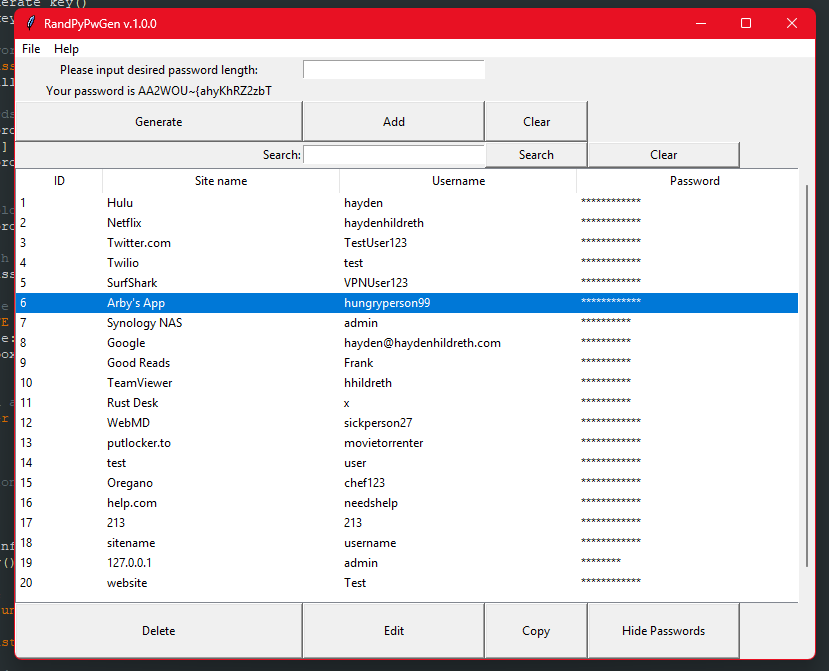Select the help.com row
This screenshot has height=671, width=829.
[407, 503]
